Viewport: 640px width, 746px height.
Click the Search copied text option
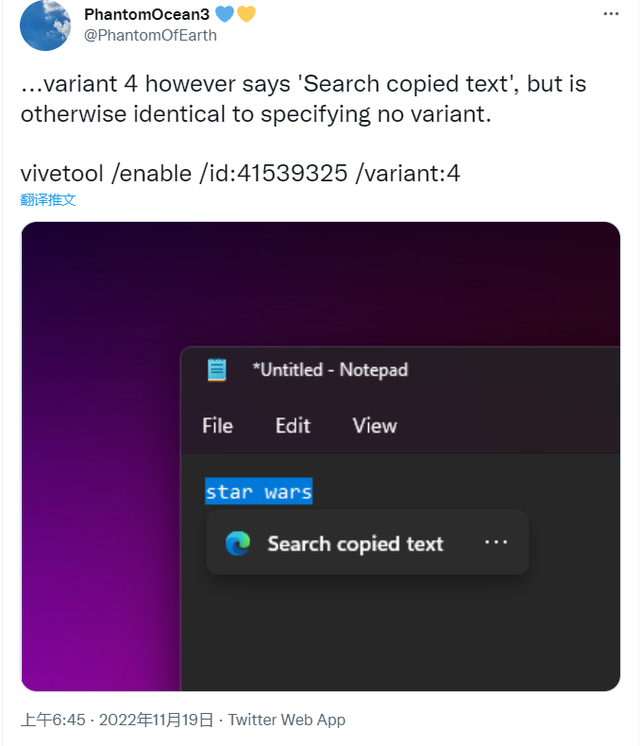(x=355, y=544)
